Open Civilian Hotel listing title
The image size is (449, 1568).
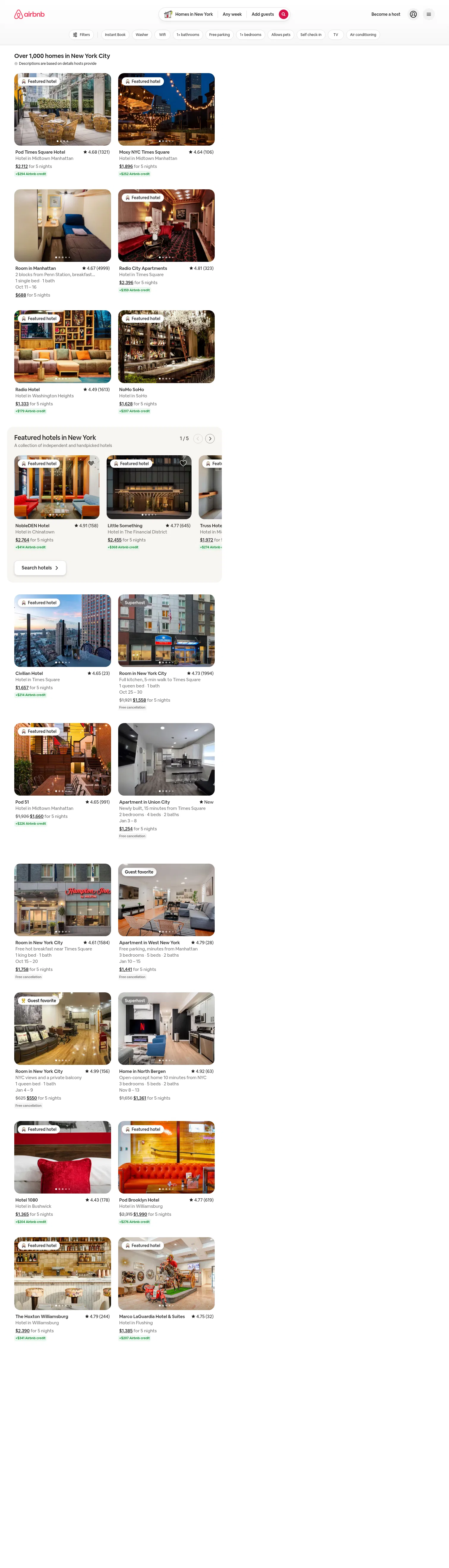coord(29,673)
